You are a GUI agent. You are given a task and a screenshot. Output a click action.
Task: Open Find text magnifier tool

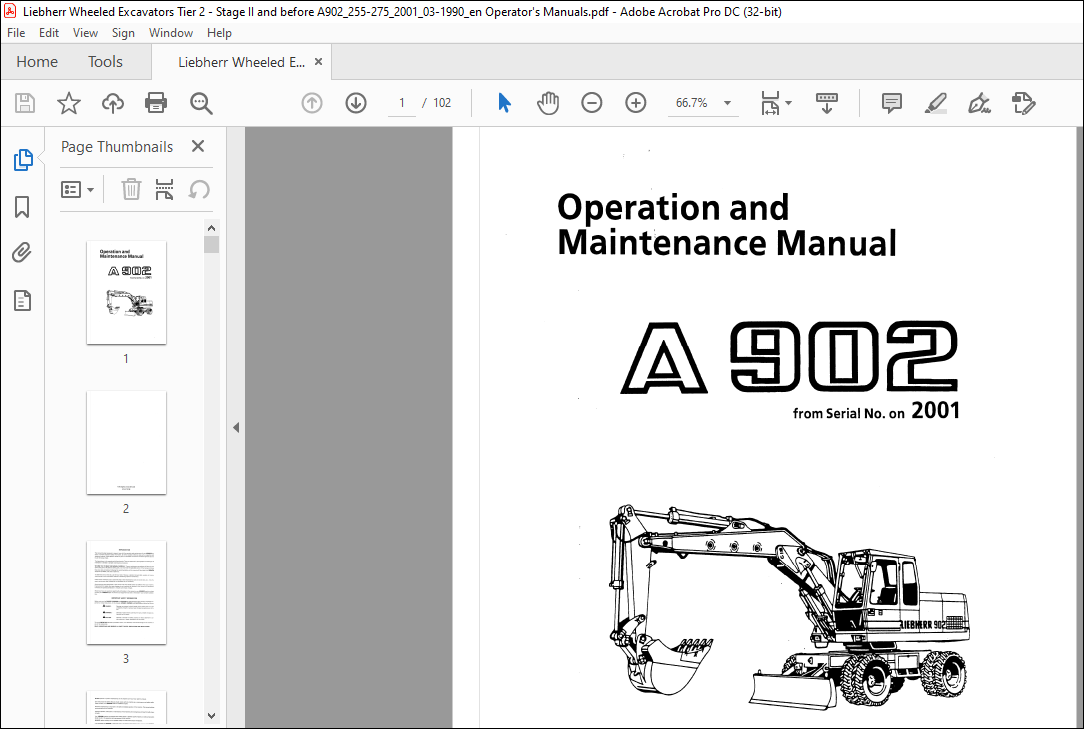tap(201, 103)
